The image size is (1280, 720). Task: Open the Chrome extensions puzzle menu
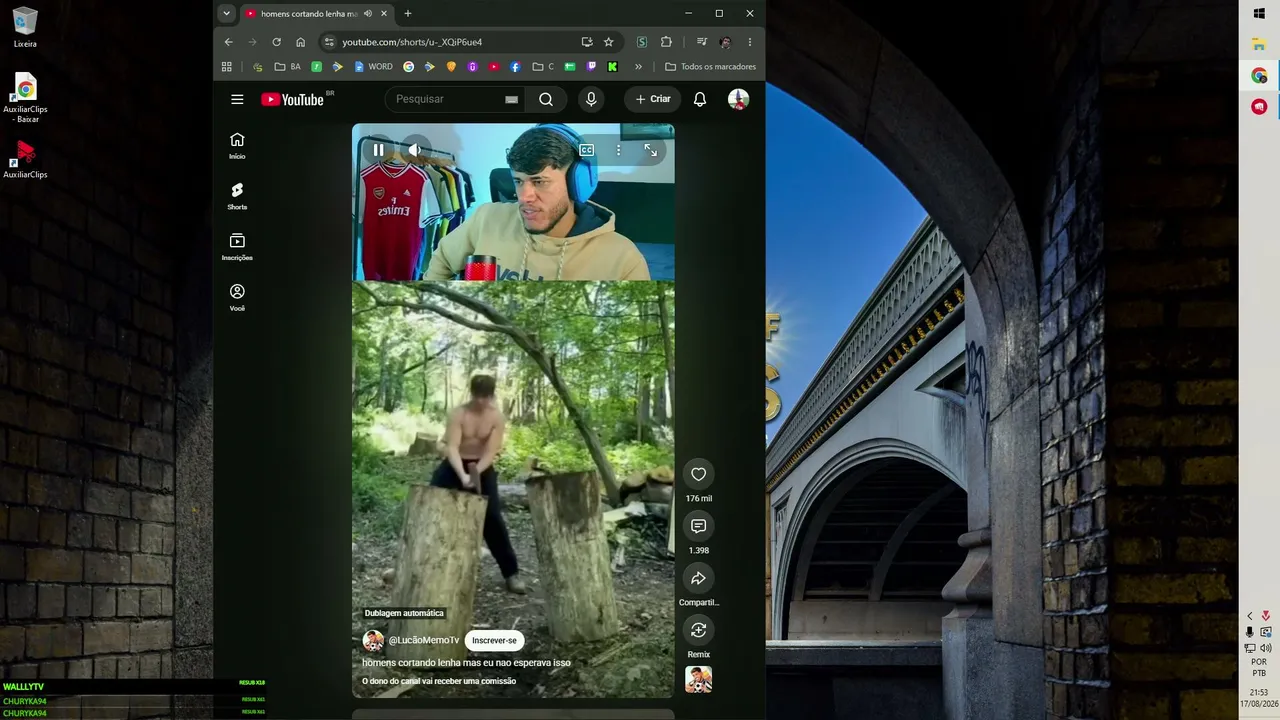pos(666,42)
